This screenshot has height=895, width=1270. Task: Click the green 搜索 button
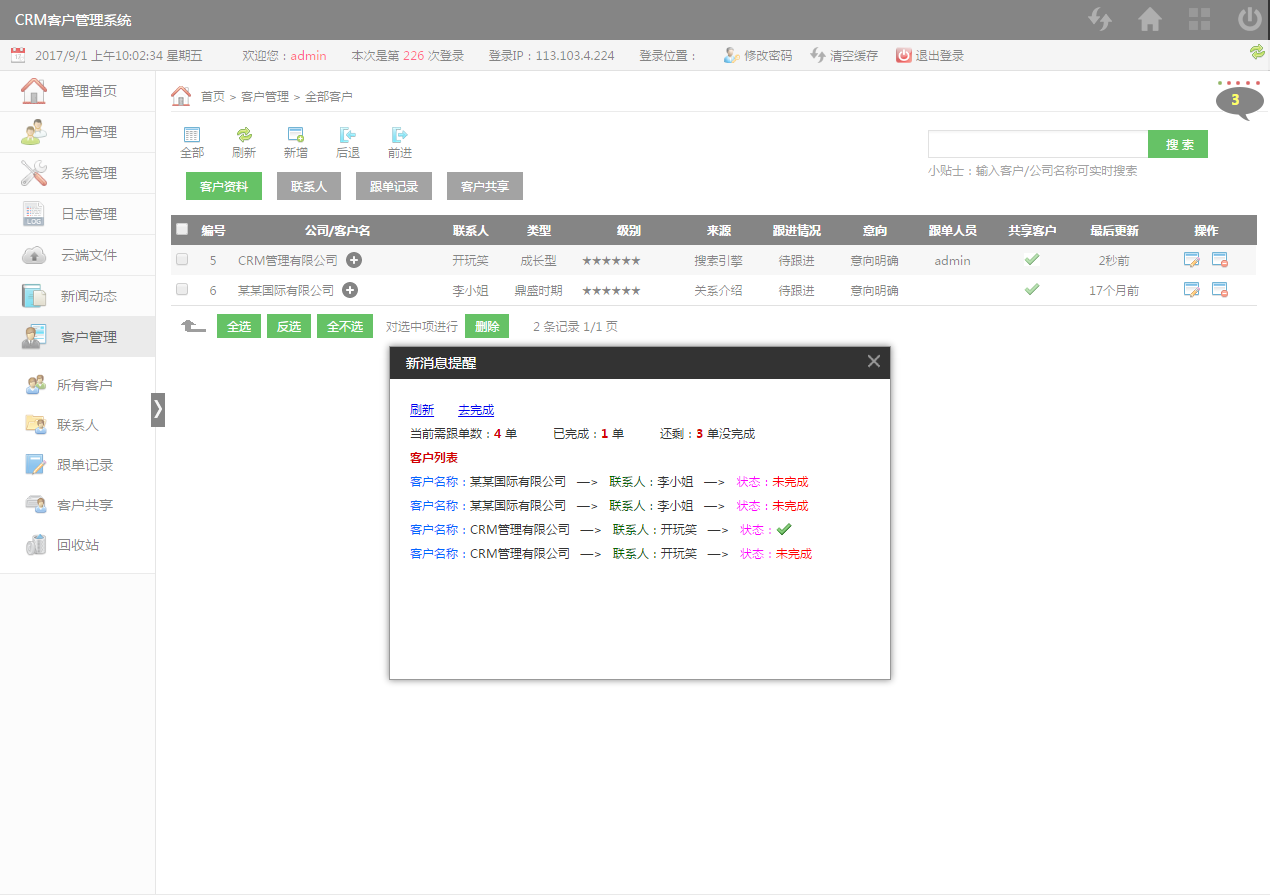click(1178, 144)
